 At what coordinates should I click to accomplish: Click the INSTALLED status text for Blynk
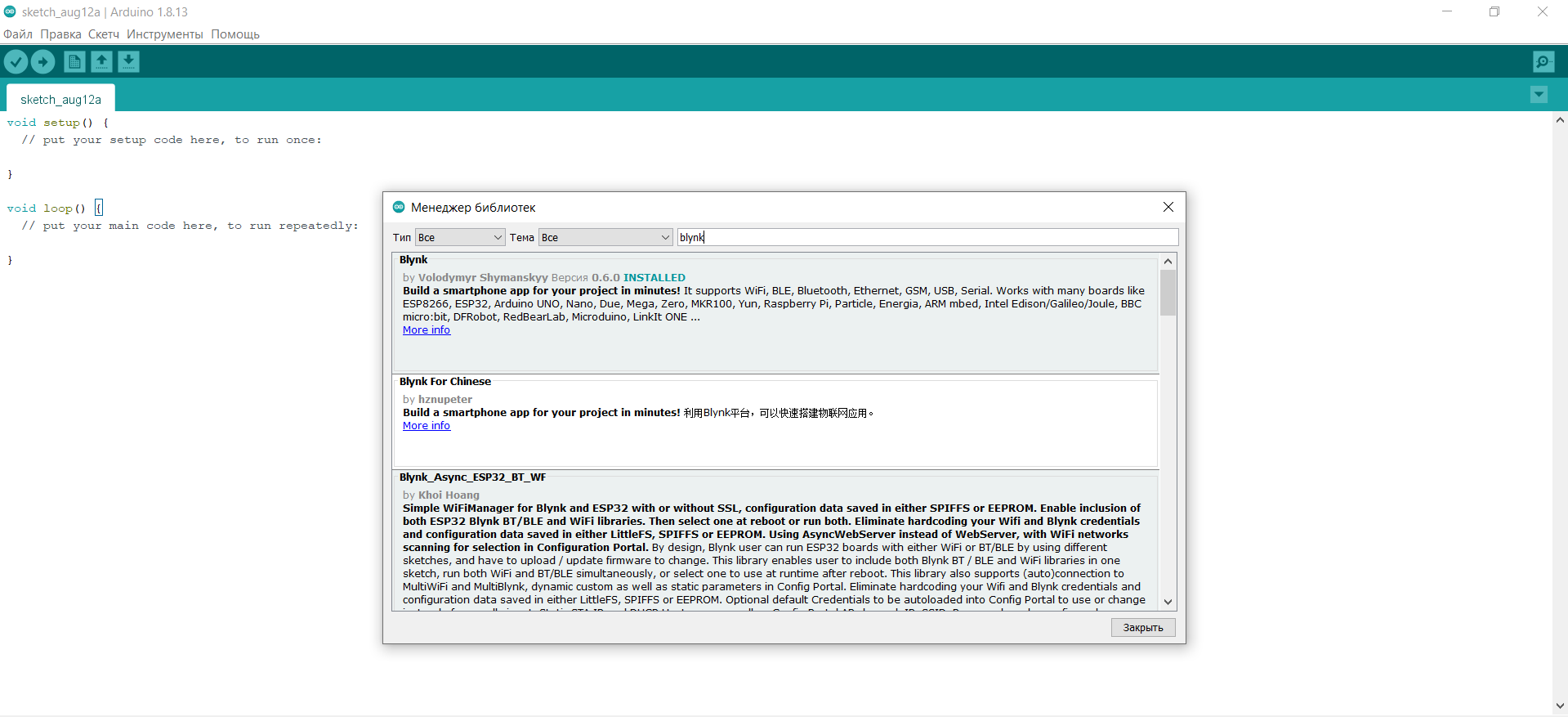point(654,278)
